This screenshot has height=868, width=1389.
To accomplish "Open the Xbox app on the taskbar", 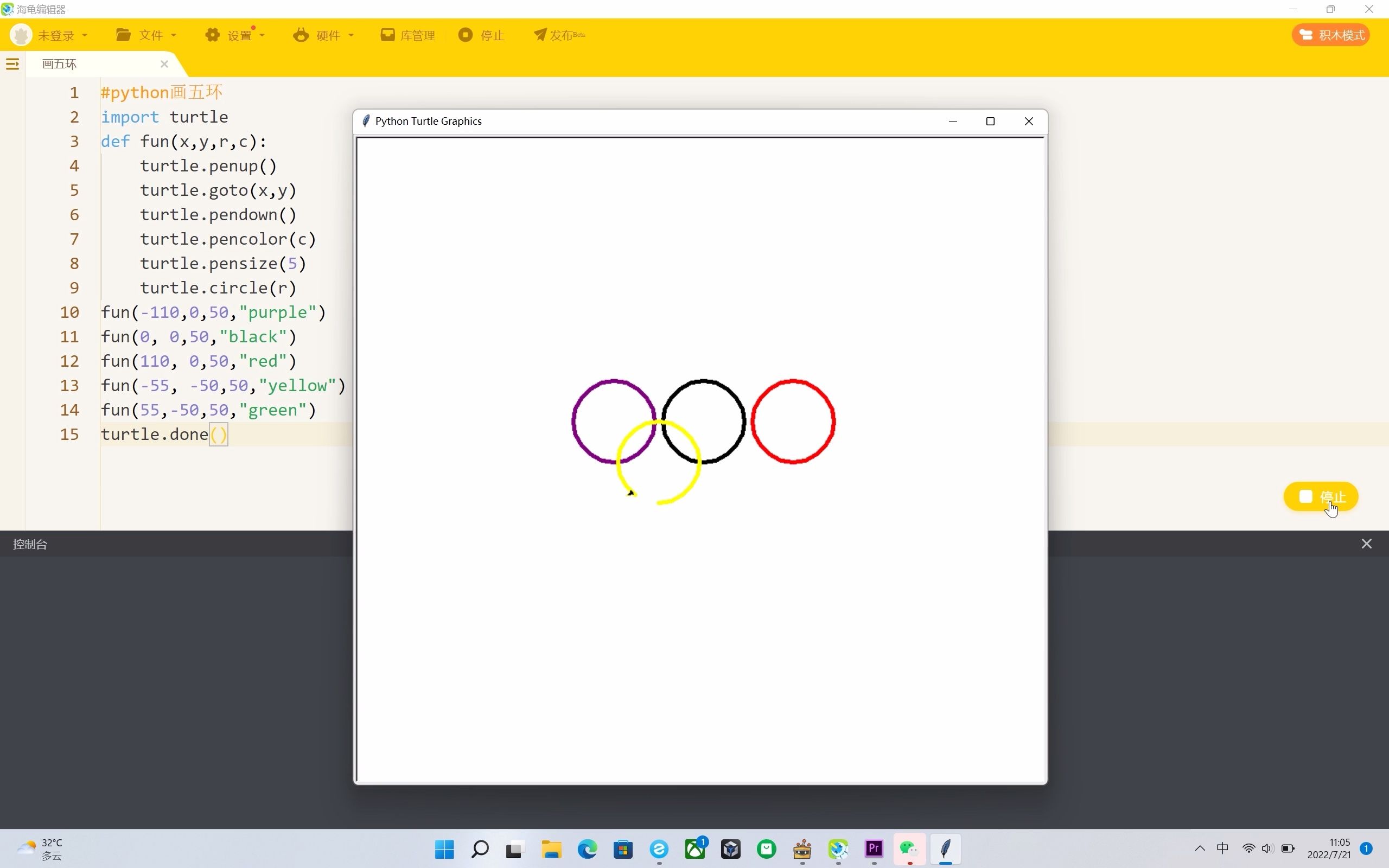I will [x=695, y=848].
